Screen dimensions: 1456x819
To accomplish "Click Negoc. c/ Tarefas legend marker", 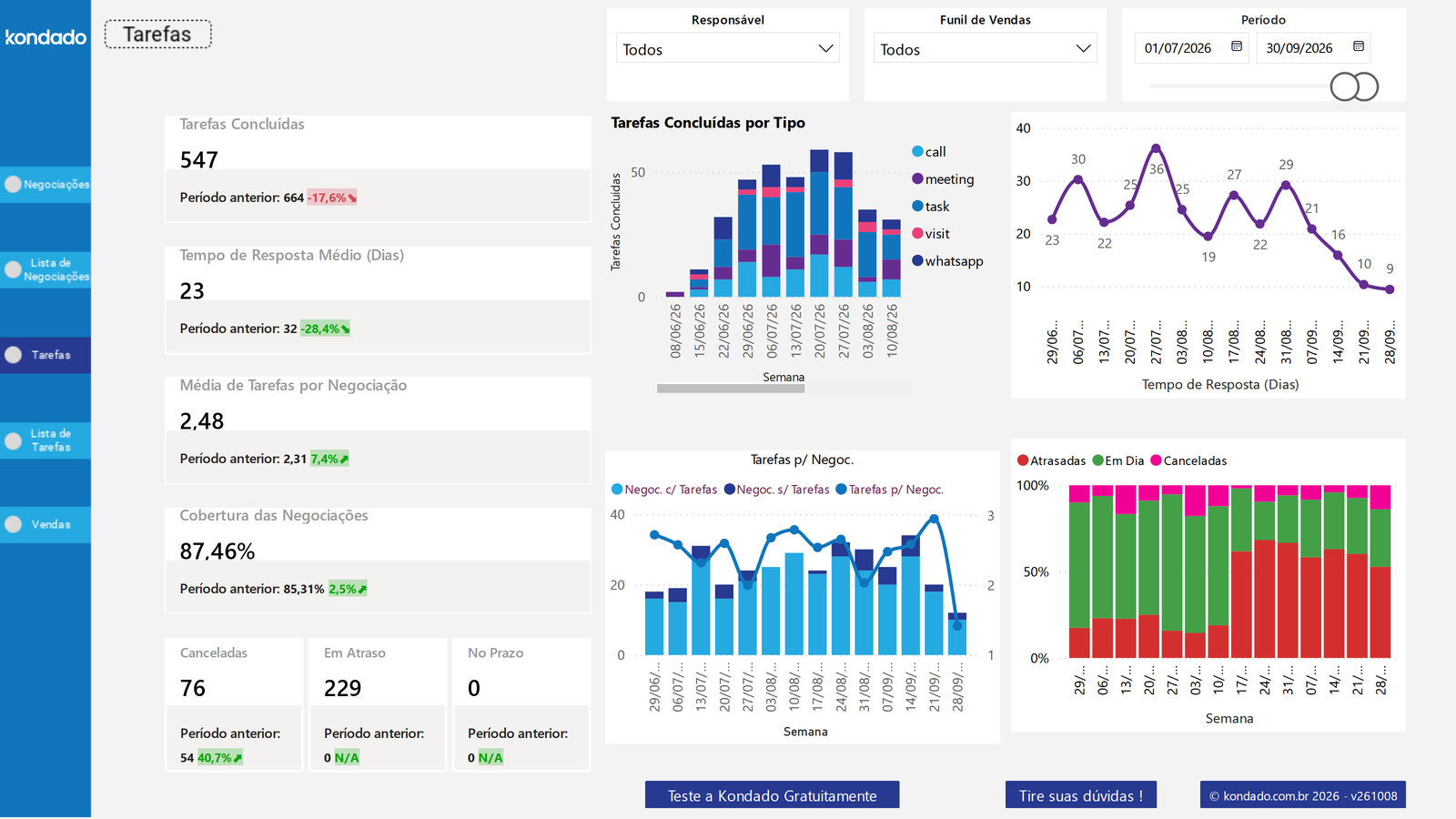I will pyautogui.click(x=617, y=490).
